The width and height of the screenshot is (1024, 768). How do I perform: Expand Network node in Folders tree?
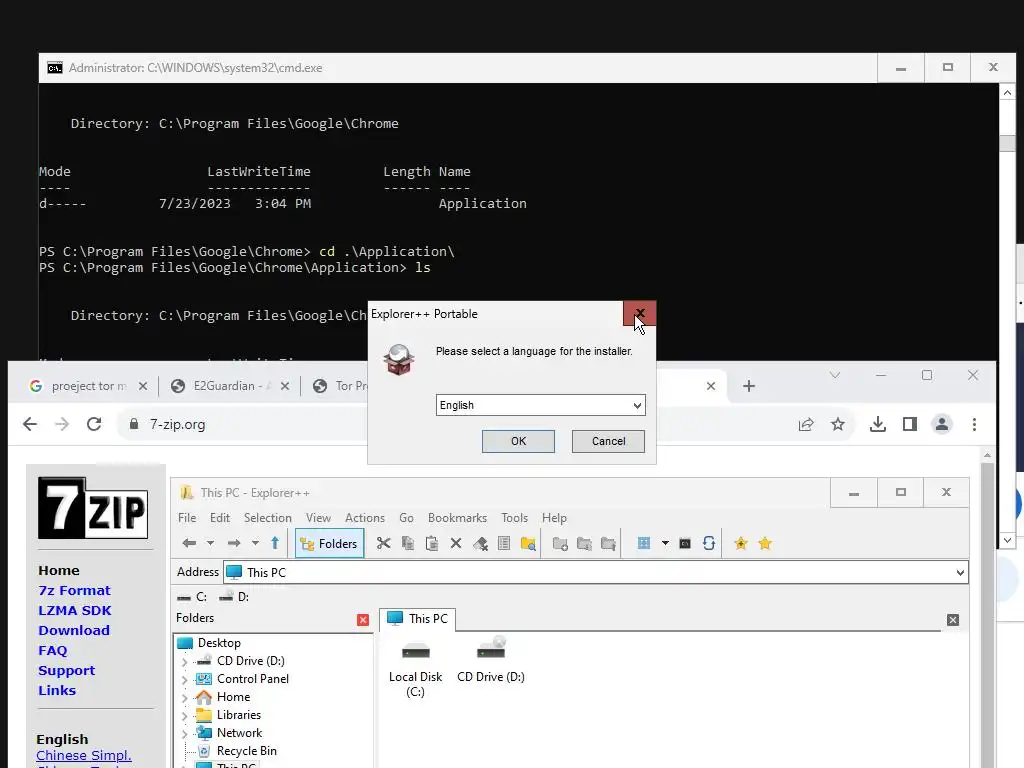184,733
